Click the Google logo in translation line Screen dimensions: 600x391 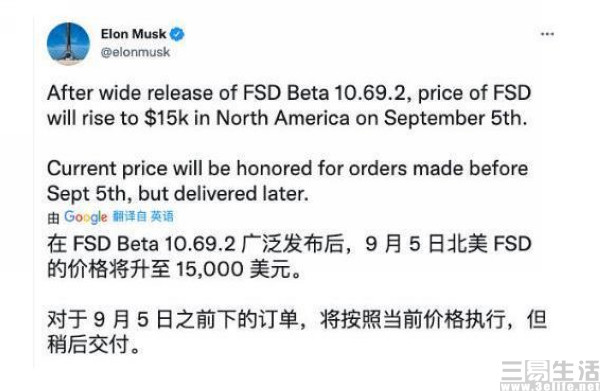pos(86,217)
